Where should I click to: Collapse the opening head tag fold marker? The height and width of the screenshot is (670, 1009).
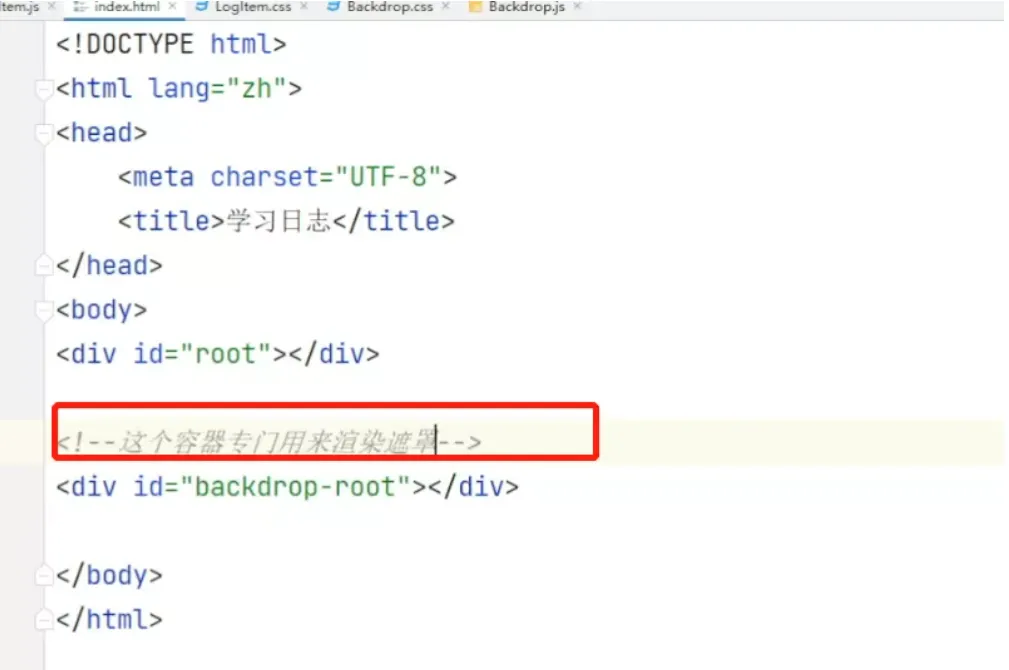click(44, 133)
